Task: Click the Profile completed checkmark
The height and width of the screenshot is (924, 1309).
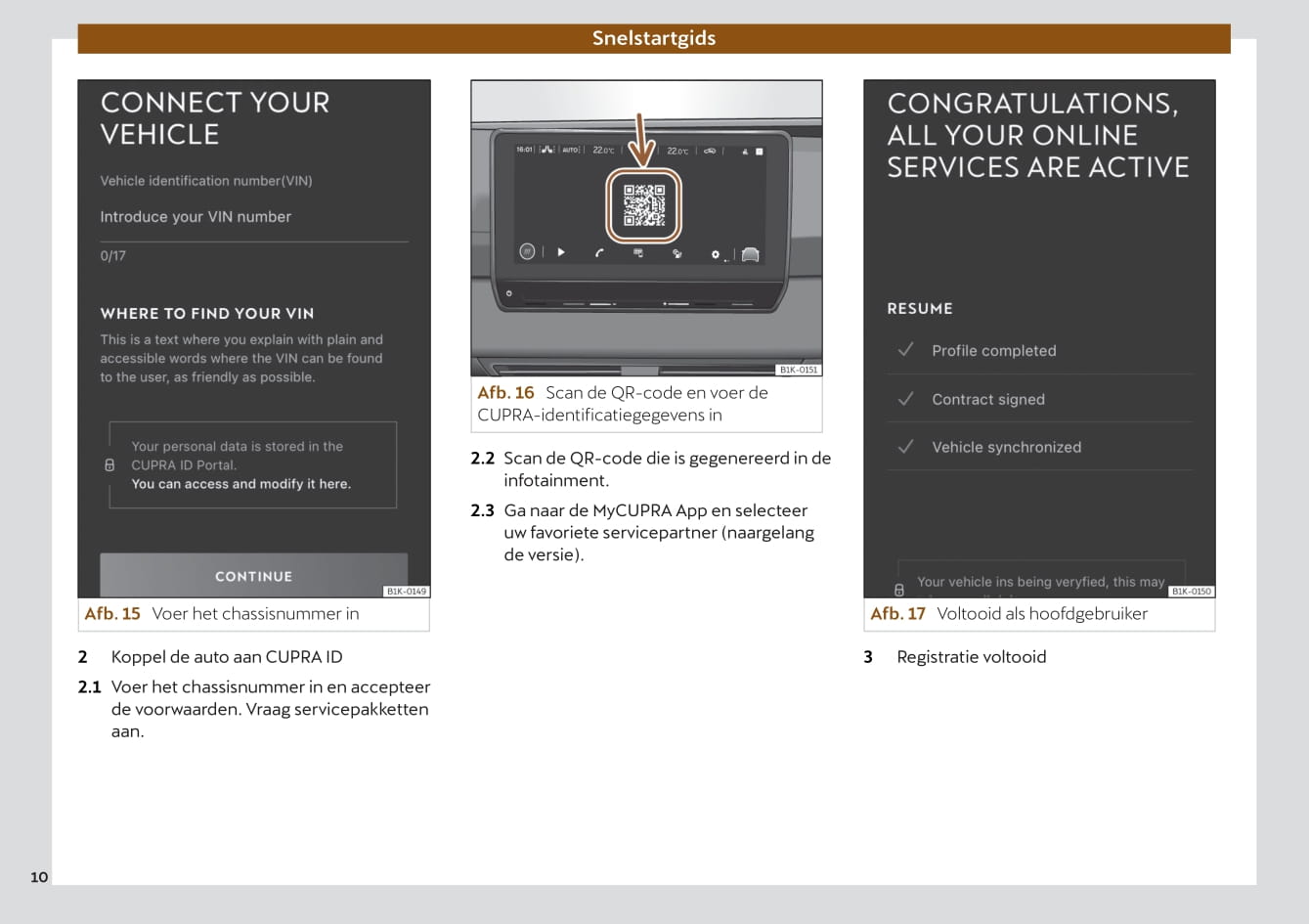Action: [906, 350]
